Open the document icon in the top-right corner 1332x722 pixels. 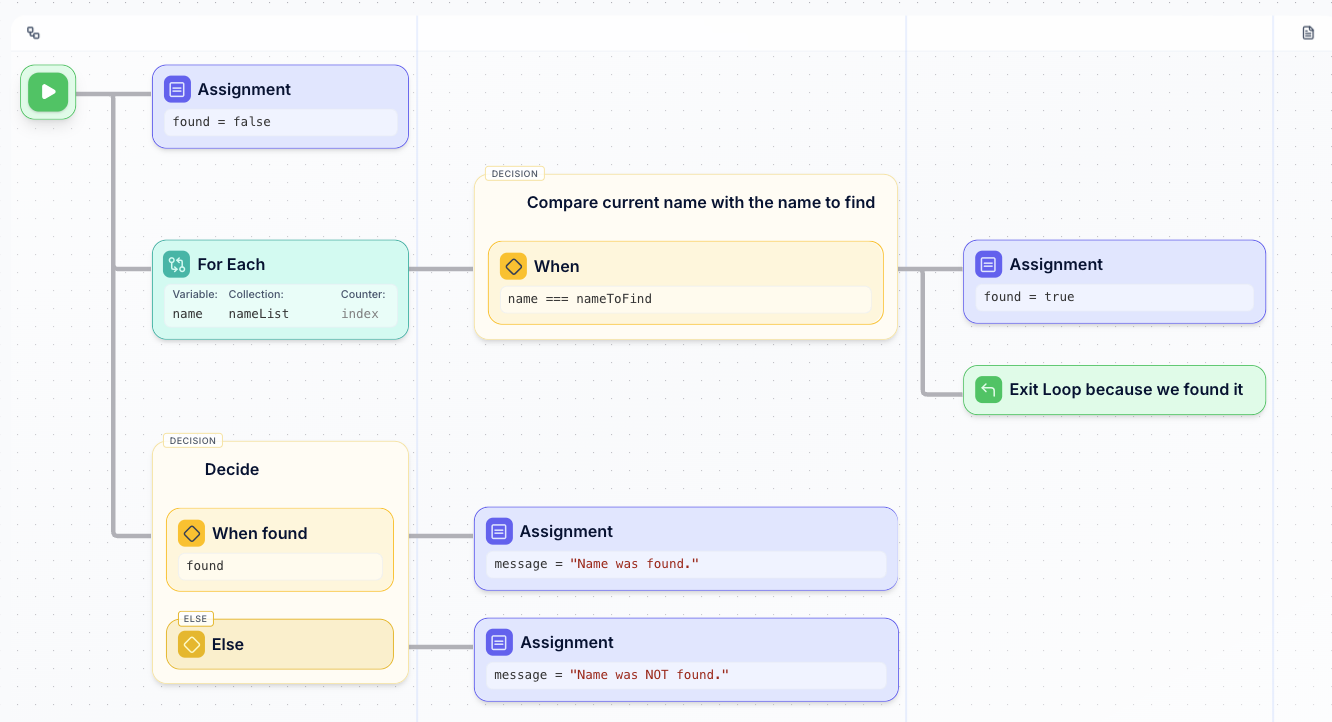(1307, 31)
